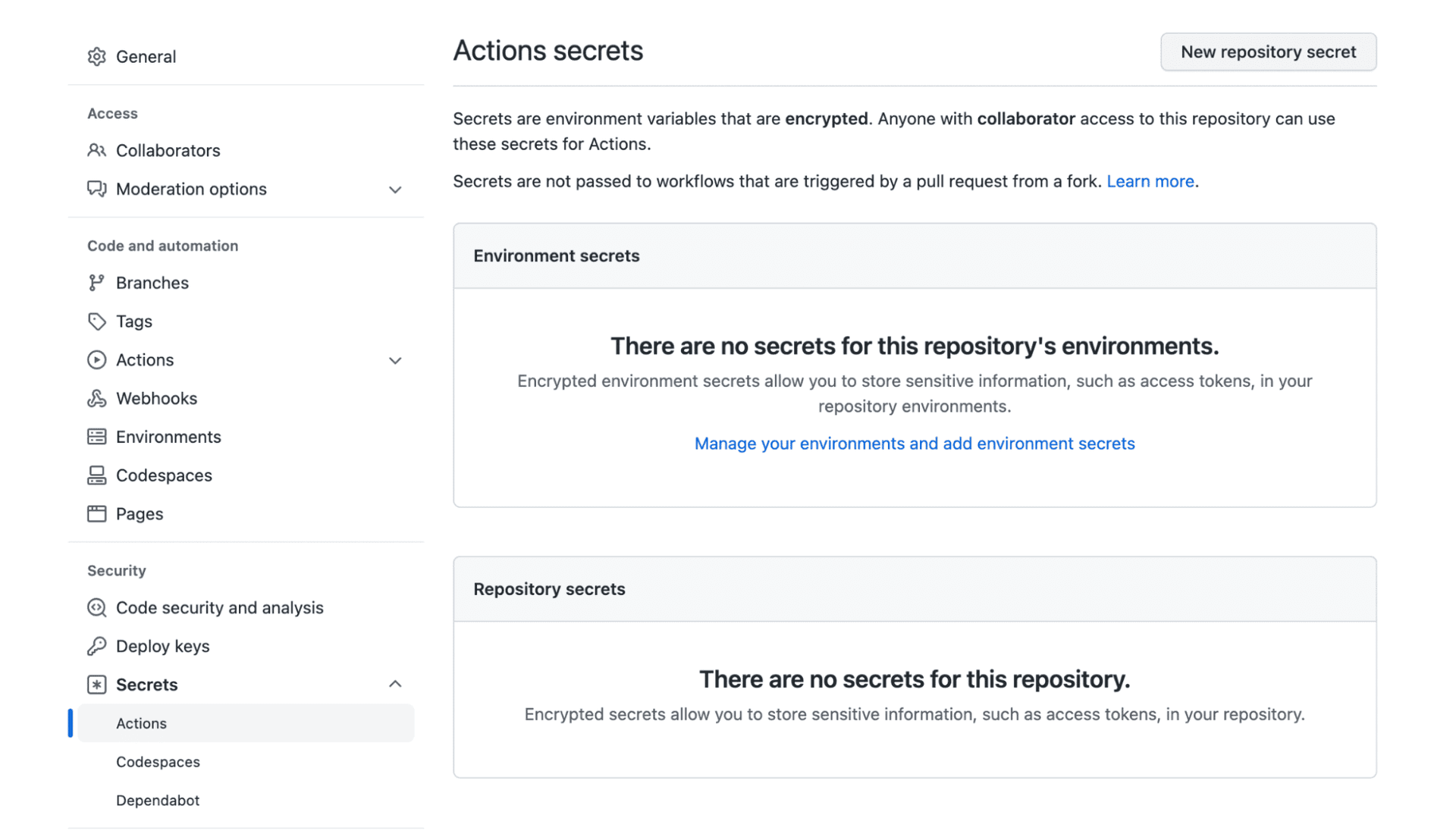Select the Pages browser-window icon

[97, 513]
